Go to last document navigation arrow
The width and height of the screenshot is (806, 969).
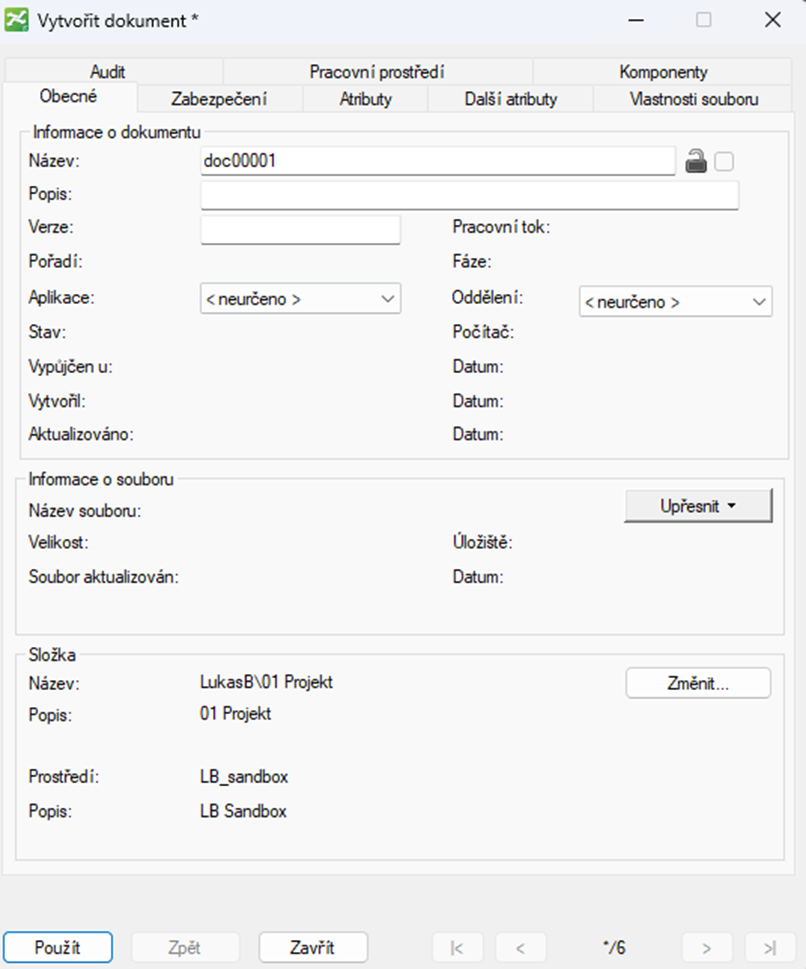pos(770,947)
